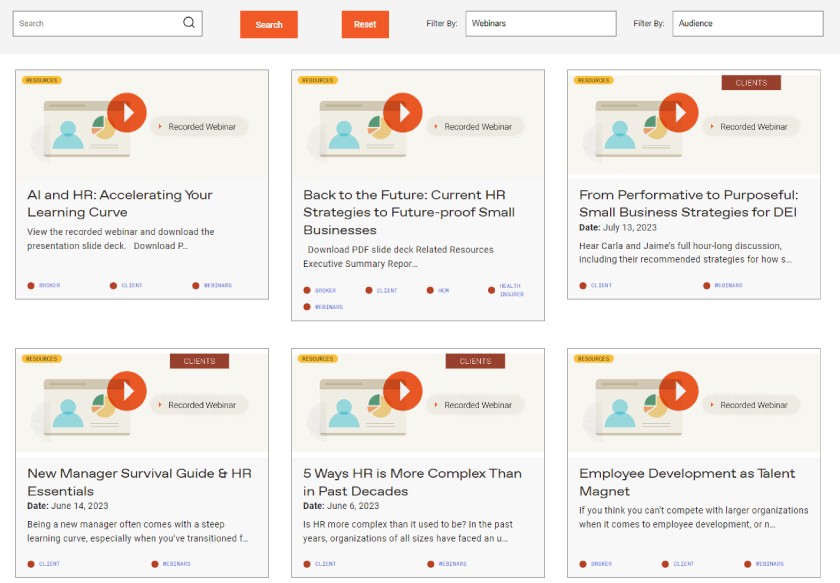Play the 5 Ways HR webinar

coord(403,391)
